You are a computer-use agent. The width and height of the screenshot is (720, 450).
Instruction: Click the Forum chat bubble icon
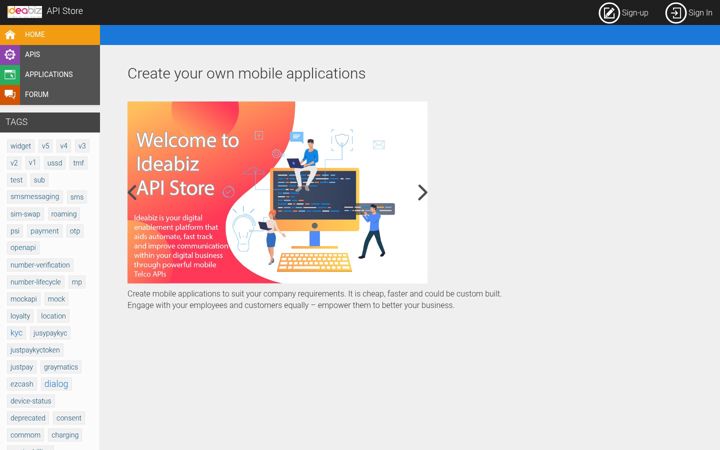(10, 95)
